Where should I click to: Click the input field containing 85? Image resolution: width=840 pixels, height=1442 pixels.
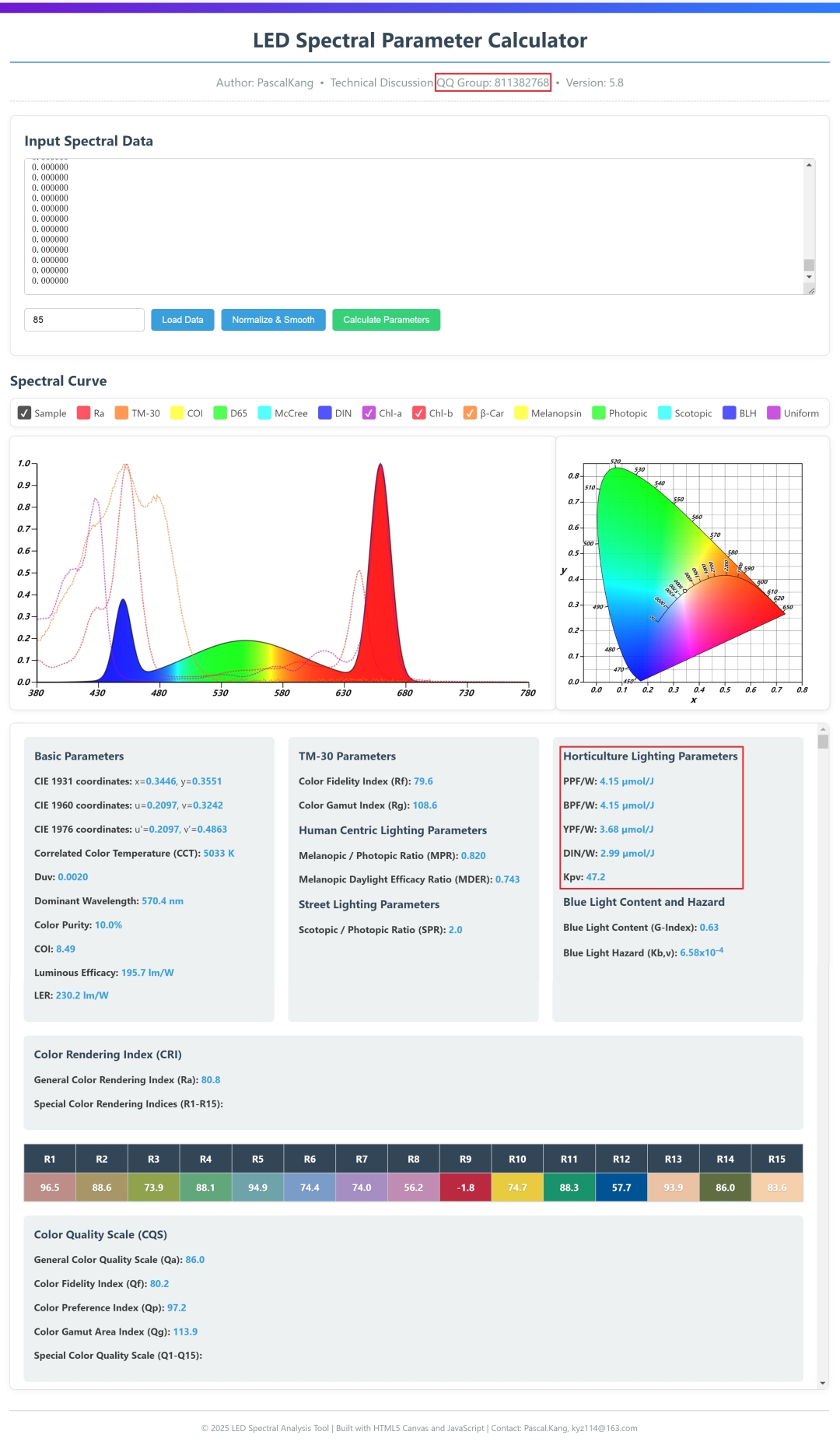[84, 320]
